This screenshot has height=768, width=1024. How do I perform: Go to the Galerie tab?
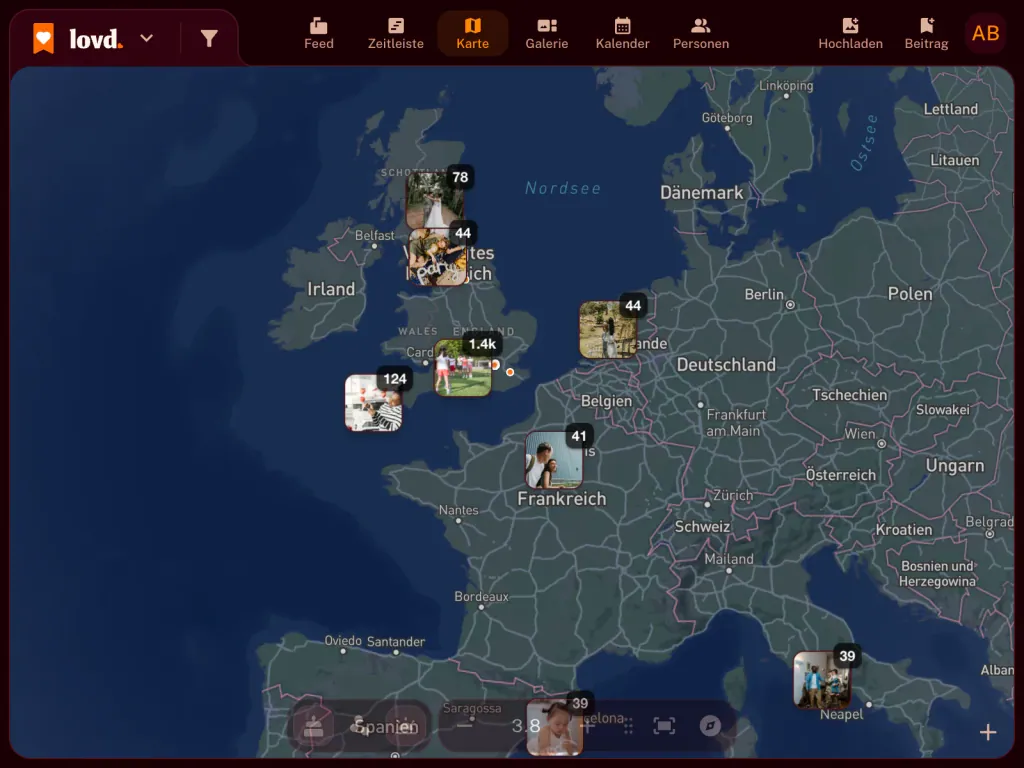coord(547,34)
